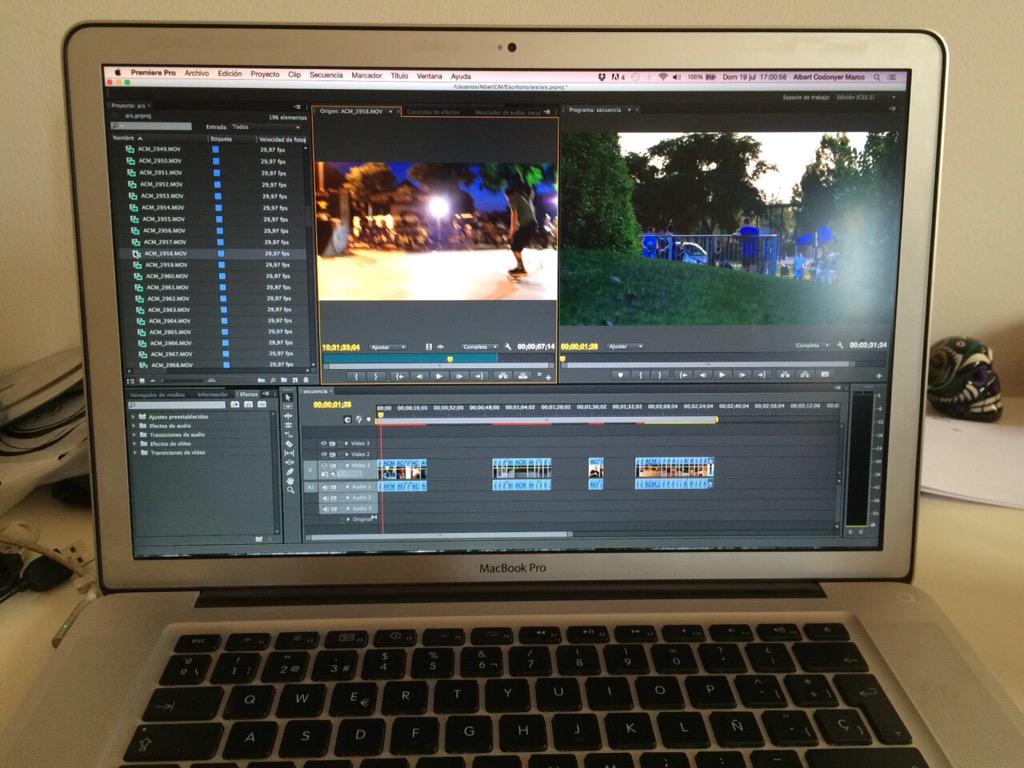This screenshot has width=1024, height=768.
Task: Click Export Frame camera in Program monitor
Action: pos(825,374)
